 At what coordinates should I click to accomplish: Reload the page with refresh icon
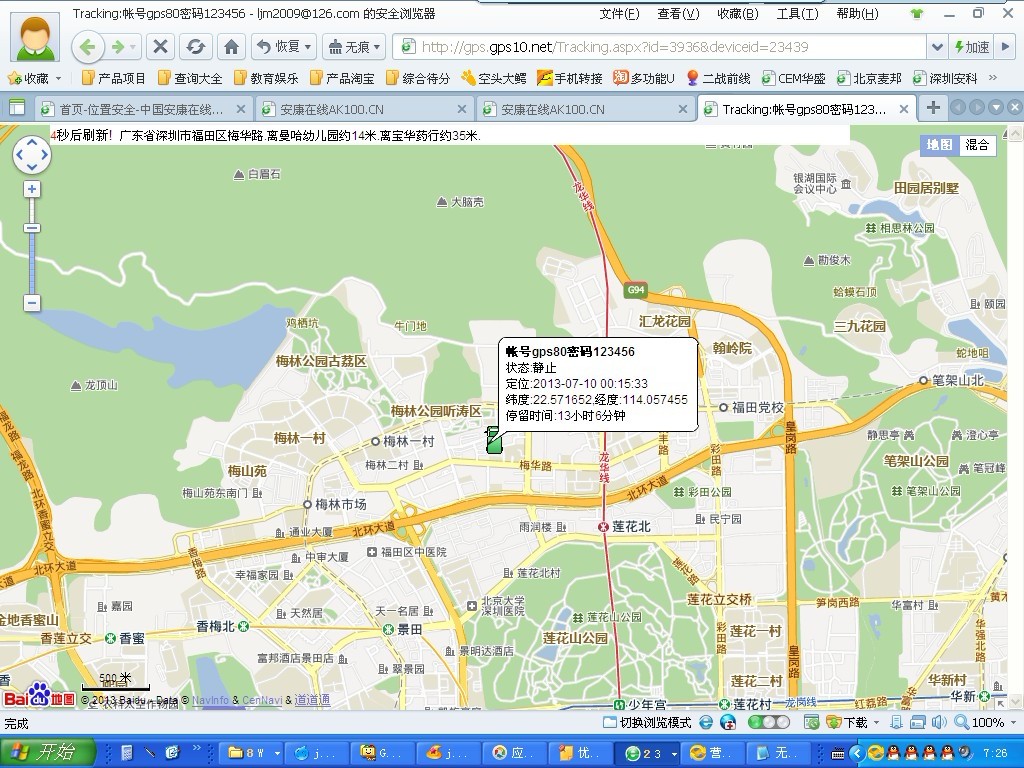click(195, 47)
